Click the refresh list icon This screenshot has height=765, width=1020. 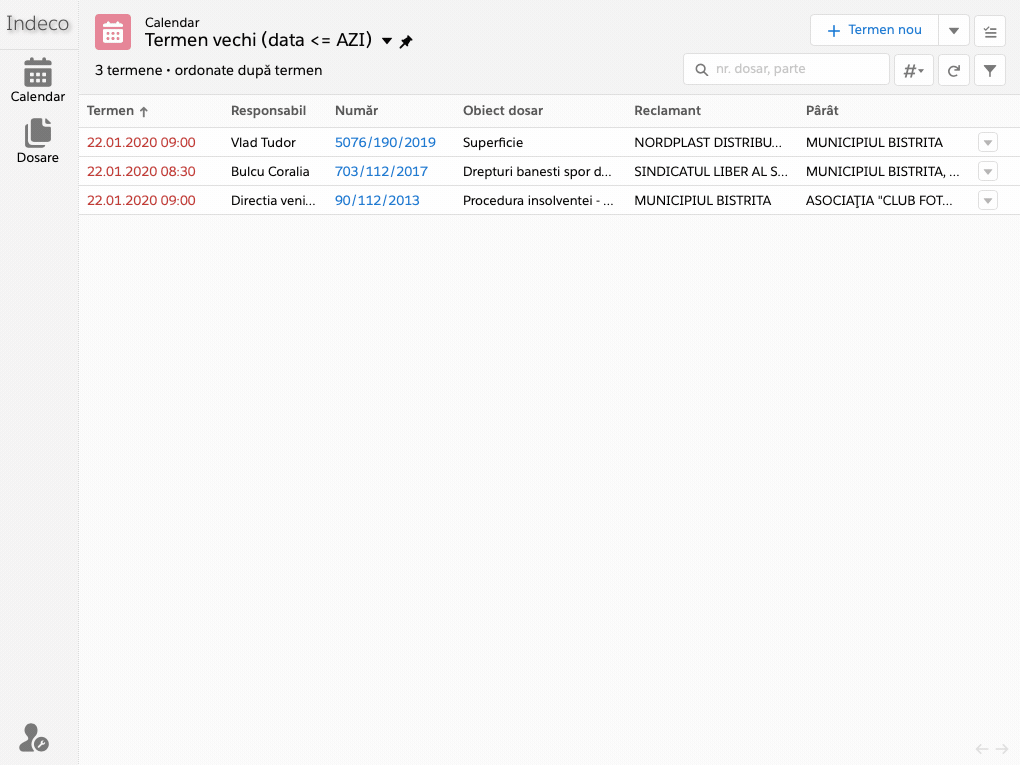(954, 70)
